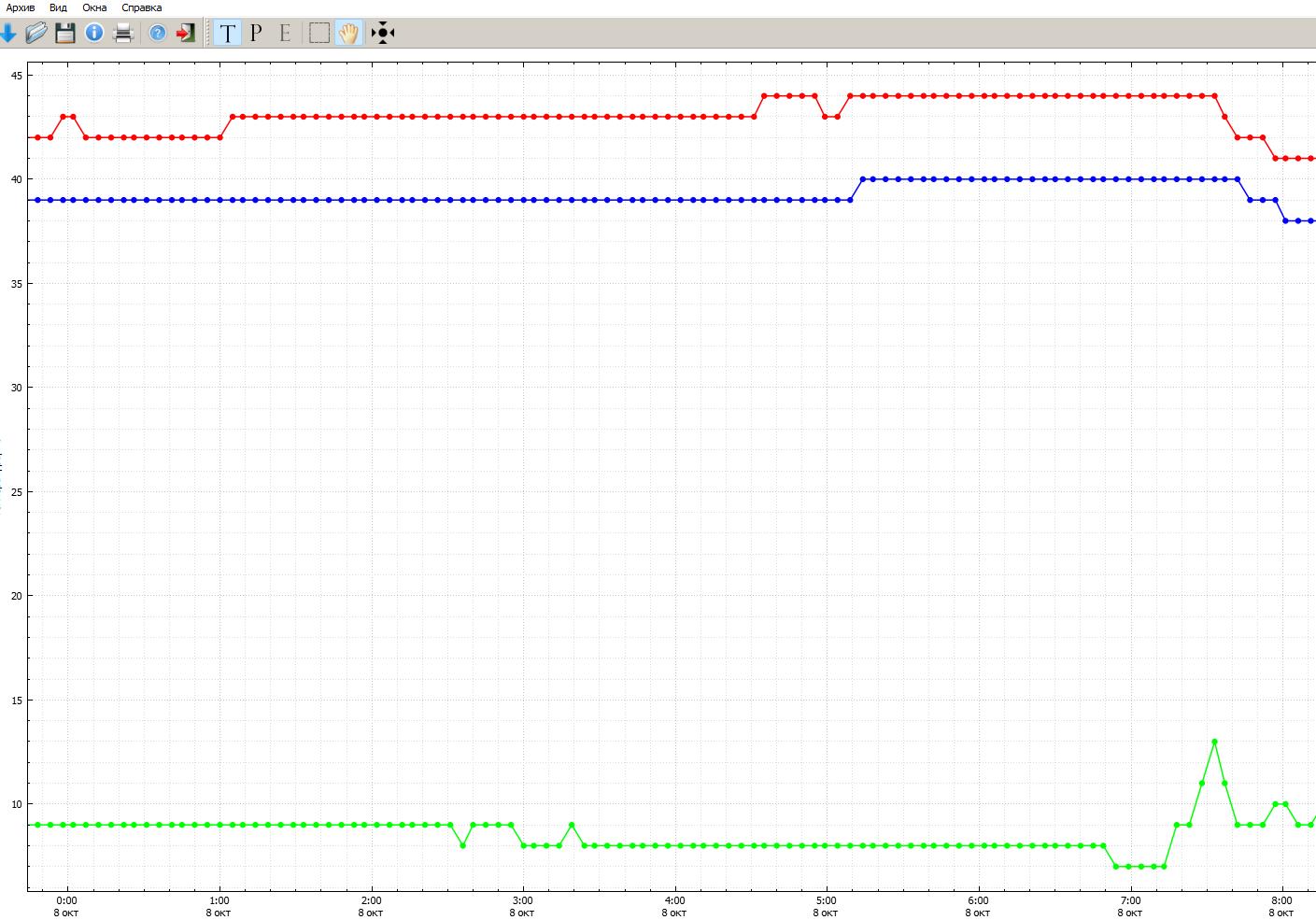Open the Окна menu

(x=94, y=7)
